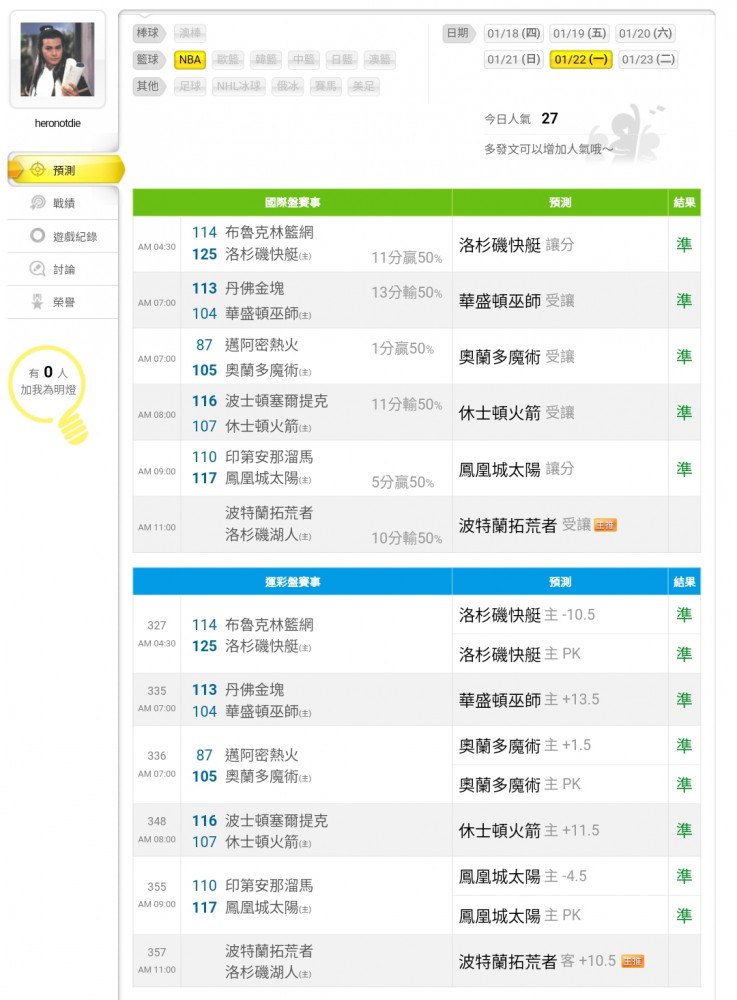
Task: Click the 鳳凰城太陽 主 -4.5 pick
Action: pyautogui.click(x=523, y=876)
